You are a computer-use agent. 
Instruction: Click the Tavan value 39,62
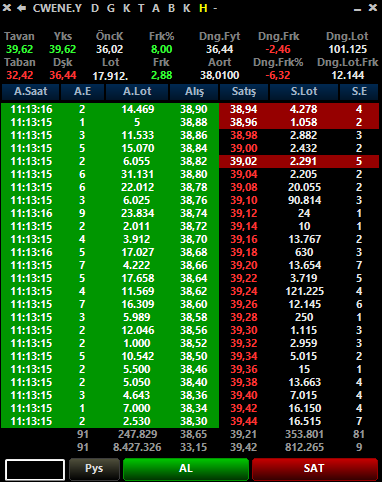pos(19,49)
